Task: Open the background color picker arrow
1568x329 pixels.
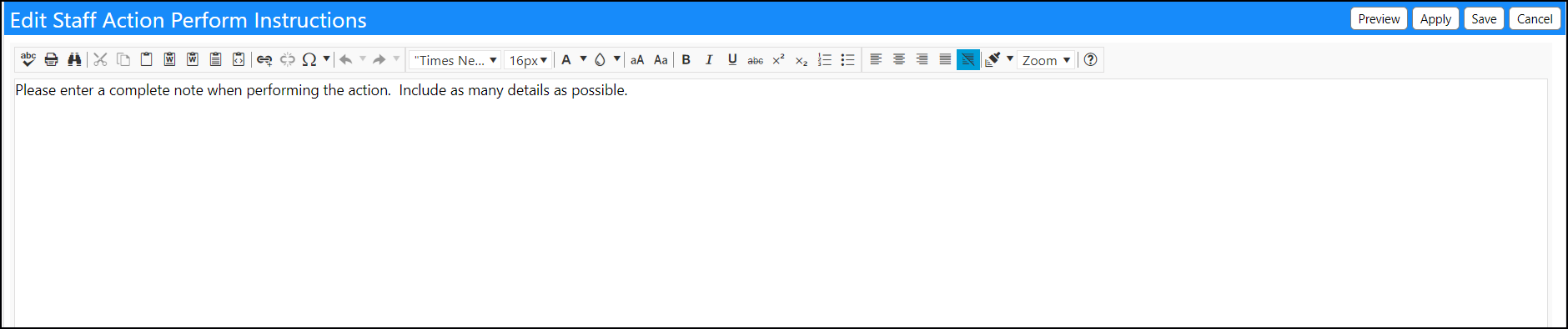Action: [x=617, y=59]
